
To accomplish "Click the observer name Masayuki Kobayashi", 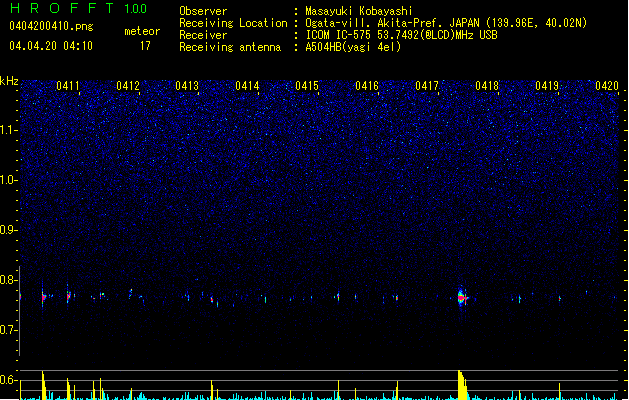I will point(359,11).
